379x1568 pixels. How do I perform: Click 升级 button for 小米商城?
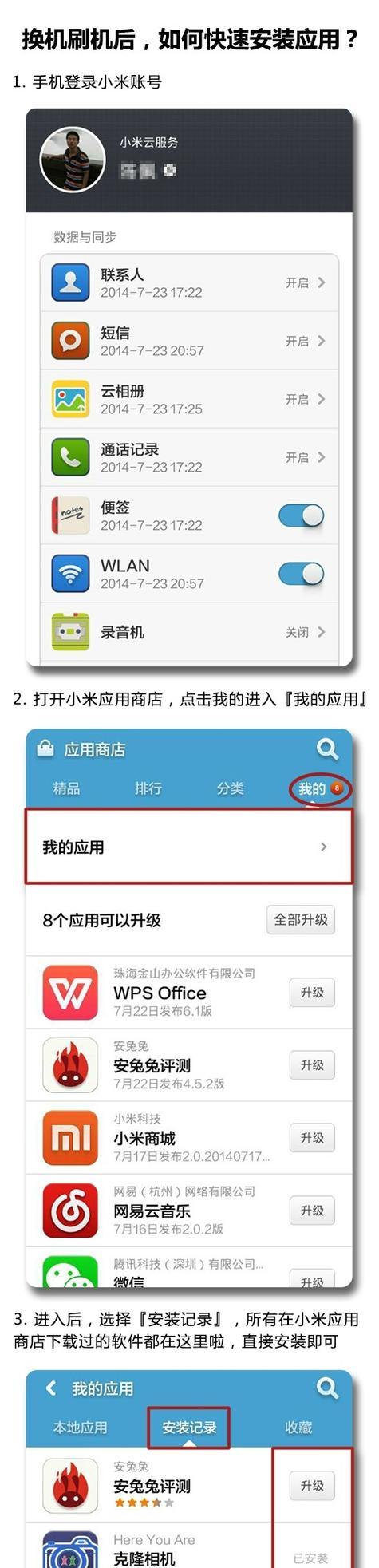(x=312, y=1137)
